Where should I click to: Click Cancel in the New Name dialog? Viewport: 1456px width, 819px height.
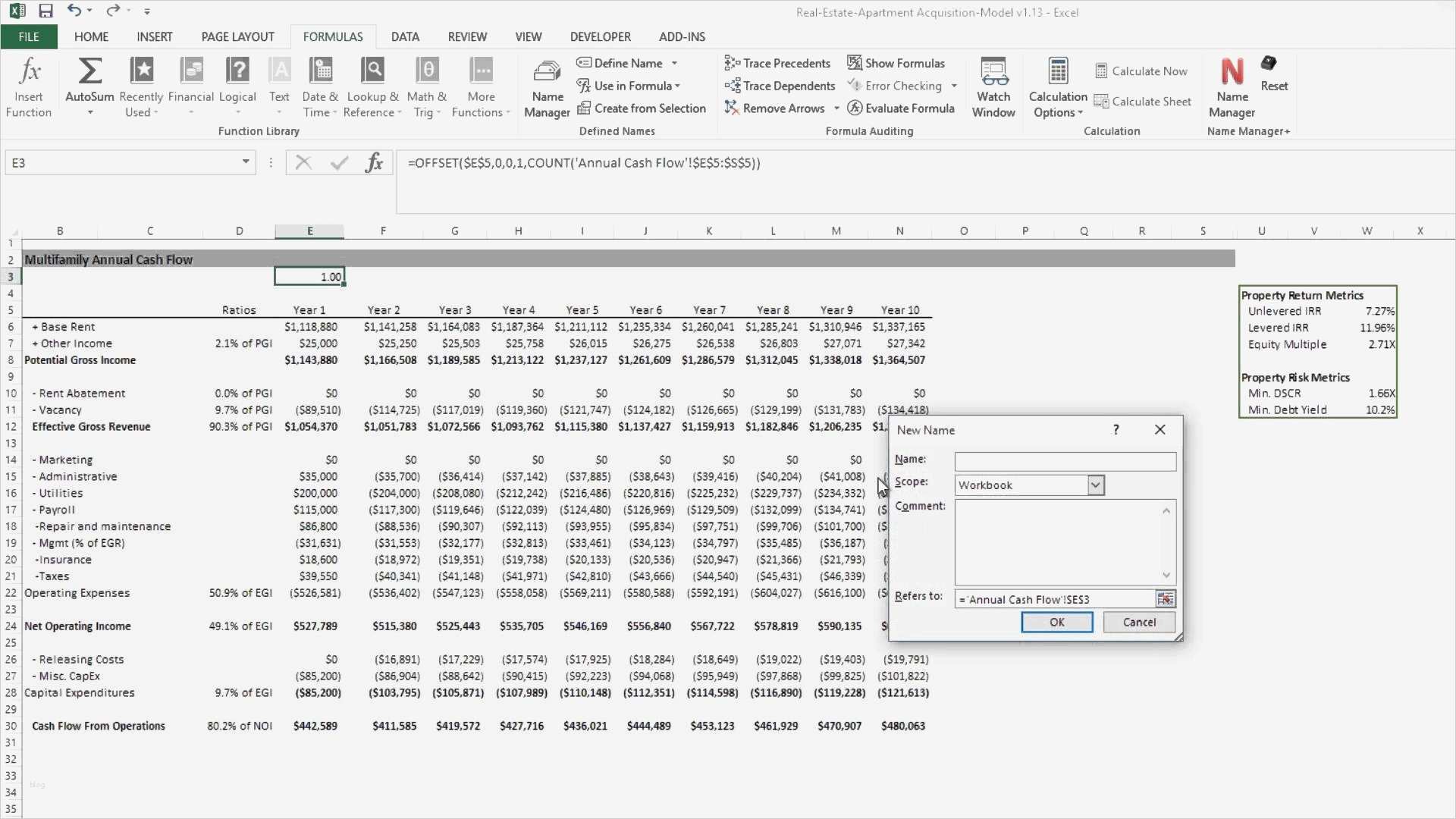click(1138, 622)
